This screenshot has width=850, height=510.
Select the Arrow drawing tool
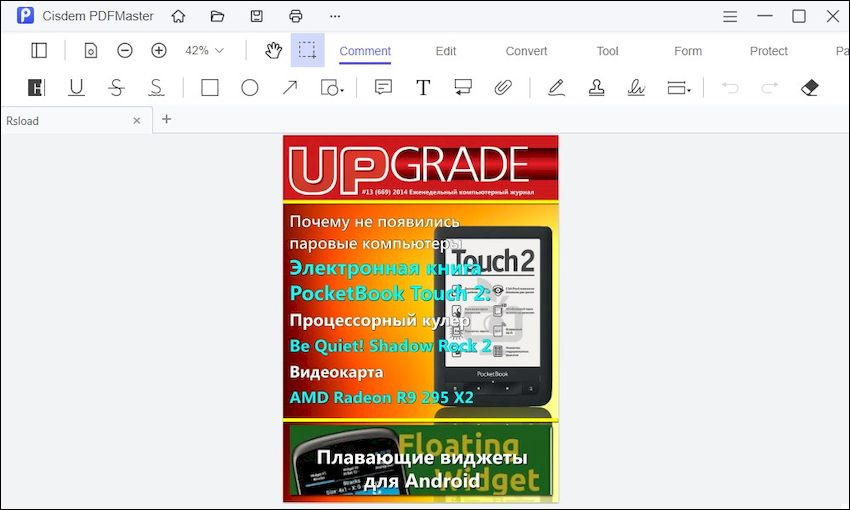point(290,87)
